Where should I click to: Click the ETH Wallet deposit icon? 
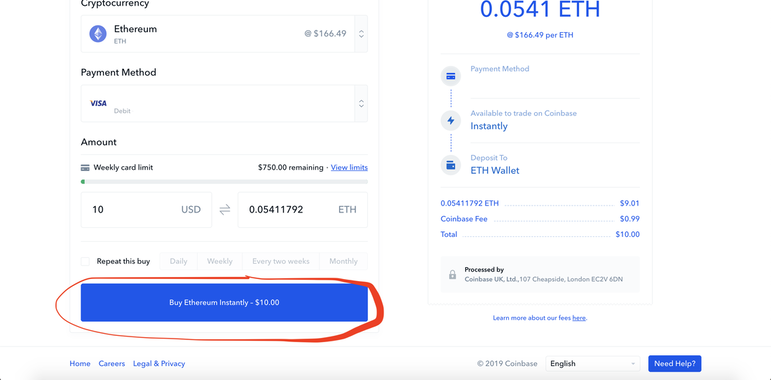450,165
